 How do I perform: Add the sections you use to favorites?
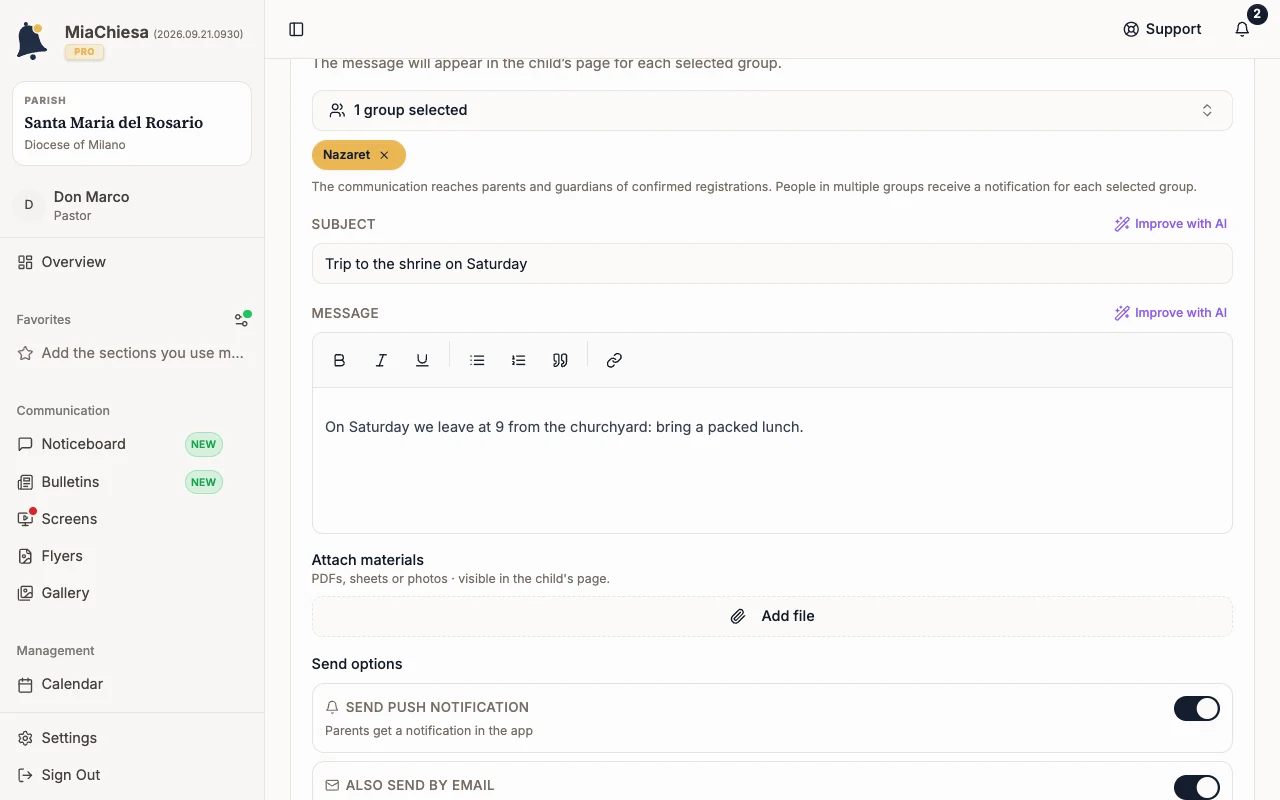point(132,353)
